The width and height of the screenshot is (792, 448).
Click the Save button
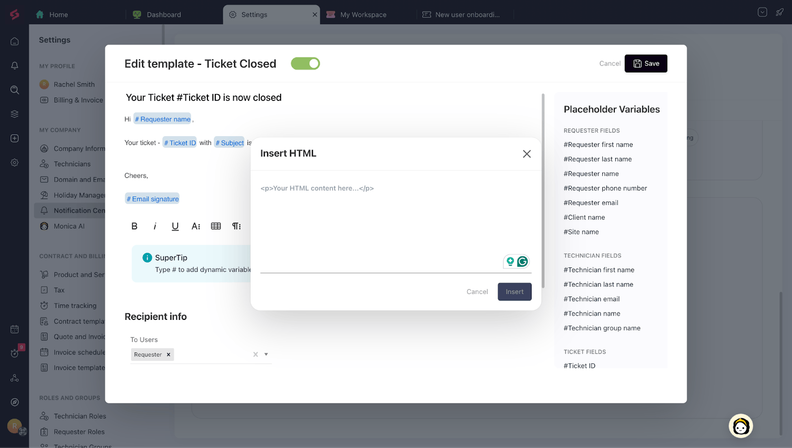646,64
